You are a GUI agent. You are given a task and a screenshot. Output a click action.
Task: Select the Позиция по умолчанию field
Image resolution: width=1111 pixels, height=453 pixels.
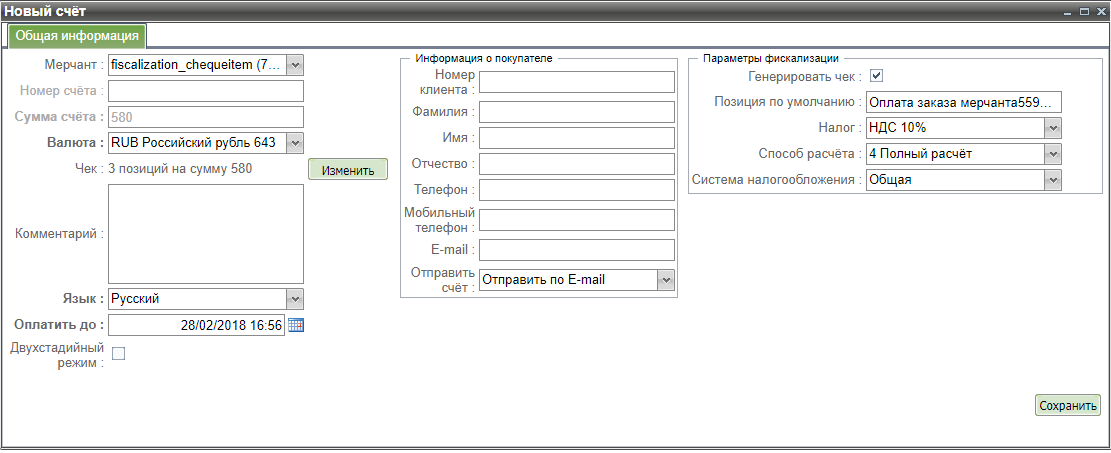963,102
